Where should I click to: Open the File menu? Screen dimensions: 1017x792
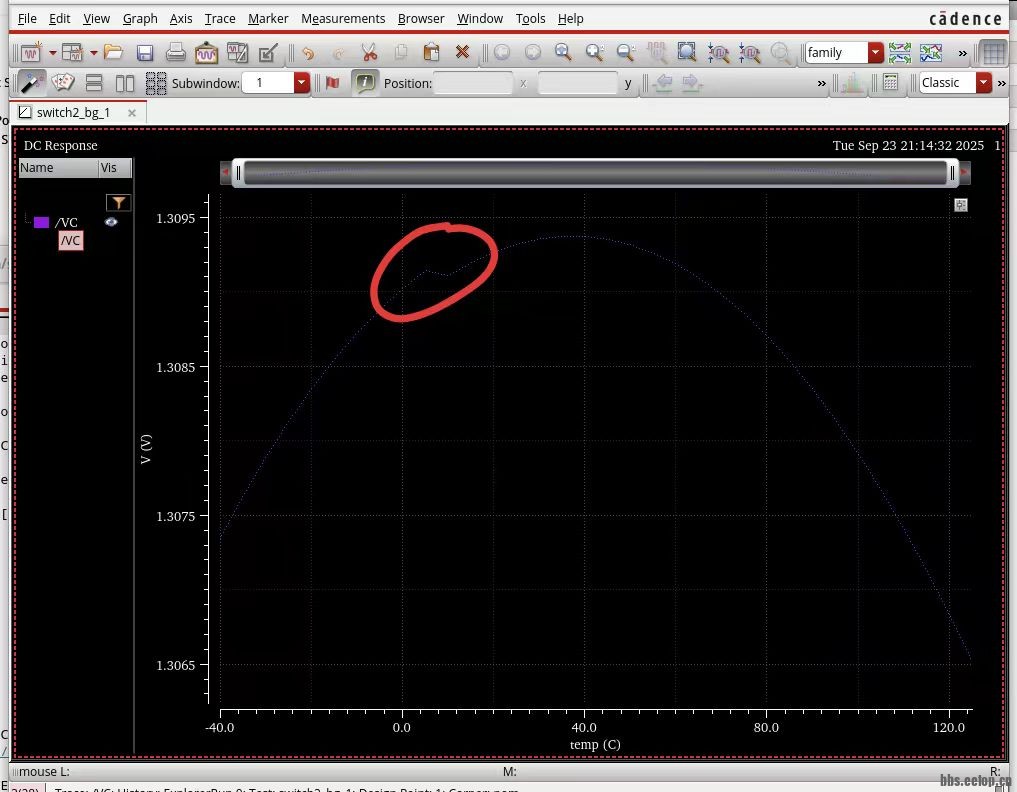[27, 18]
